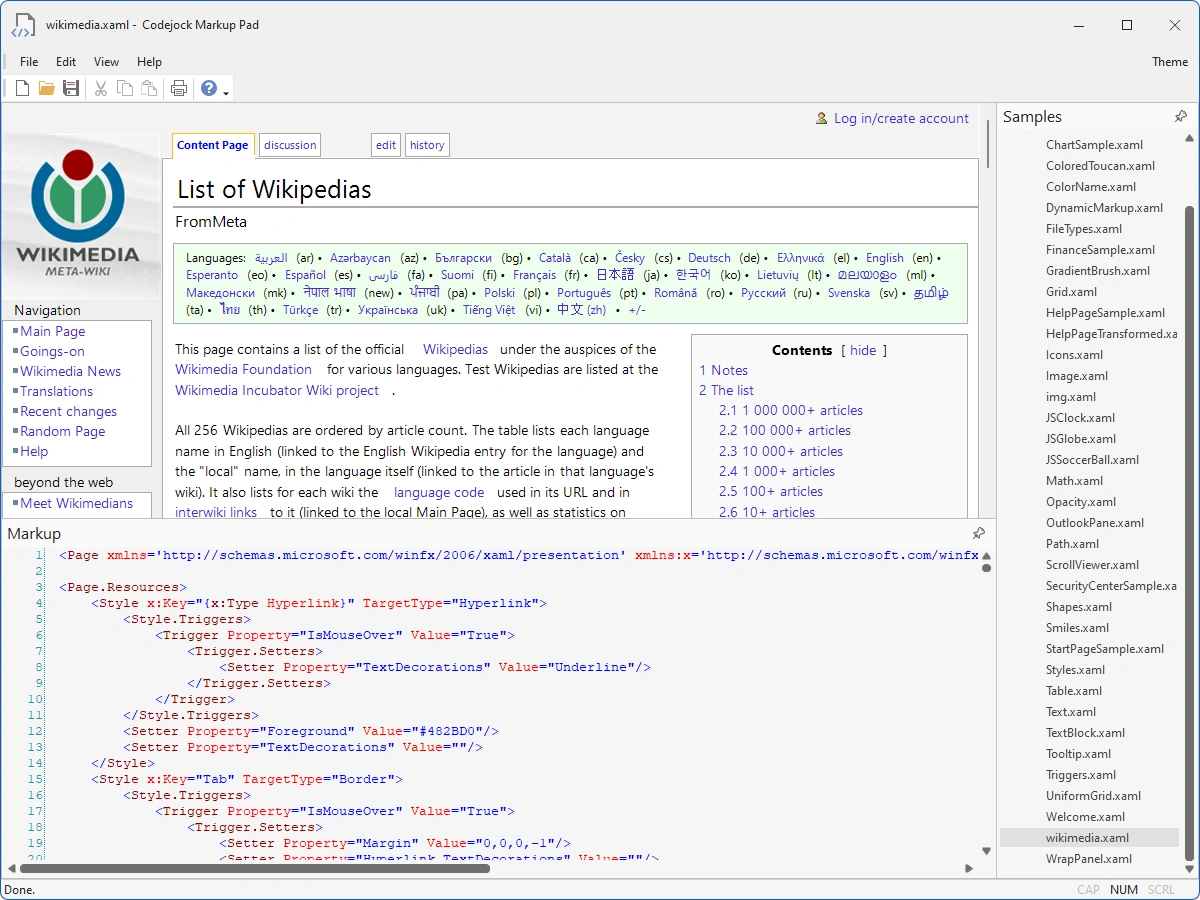Switch to the discussion tab
This screenshot has width=1200, height=900.
[x=290, y=145]
